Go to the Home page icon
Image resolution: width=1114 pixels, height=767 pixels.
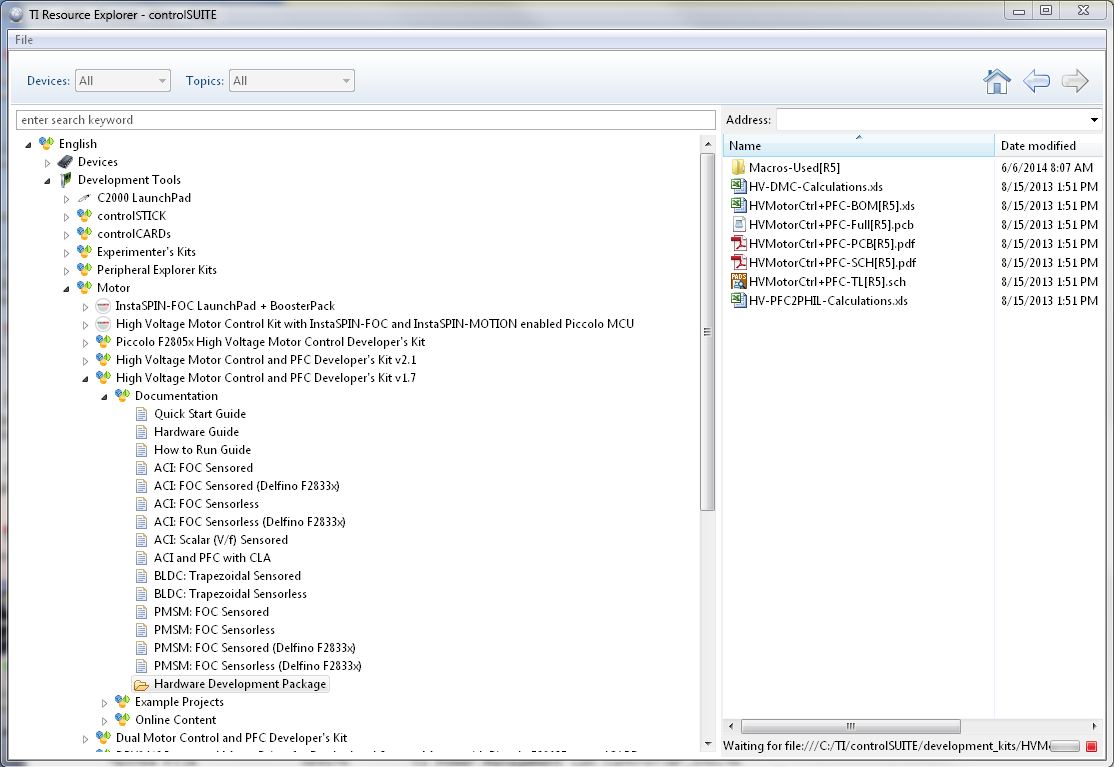[x=997, y=81]
